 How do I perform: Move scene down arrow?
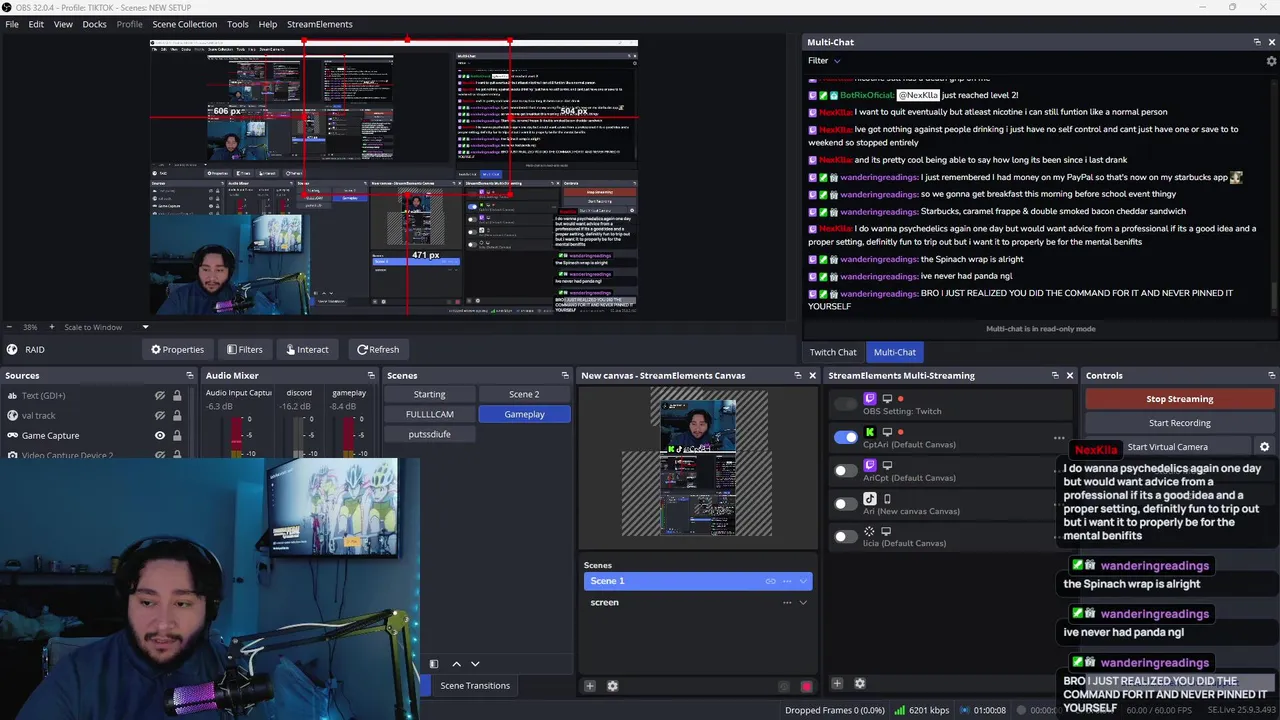click(x=475, y=664)
